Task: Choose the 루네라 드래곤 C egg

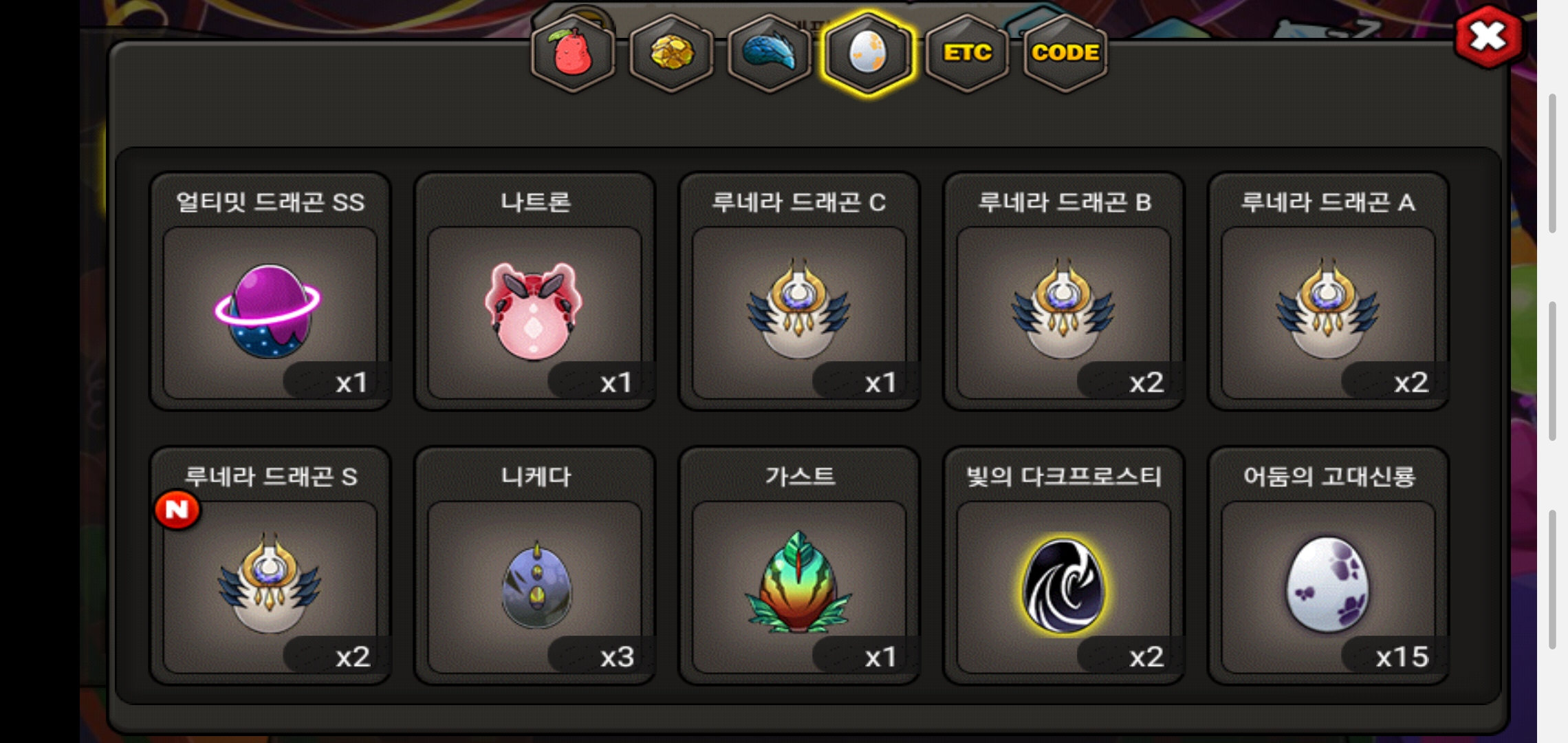Action: pyautogui.click(x=799, y=291)
